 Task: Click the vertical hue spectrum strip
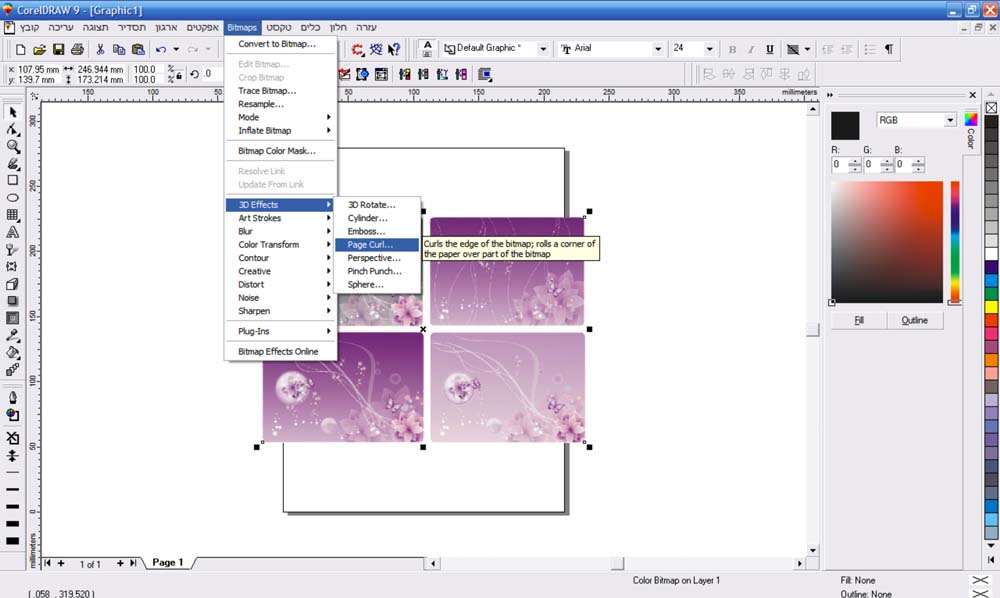pos(955,242)
